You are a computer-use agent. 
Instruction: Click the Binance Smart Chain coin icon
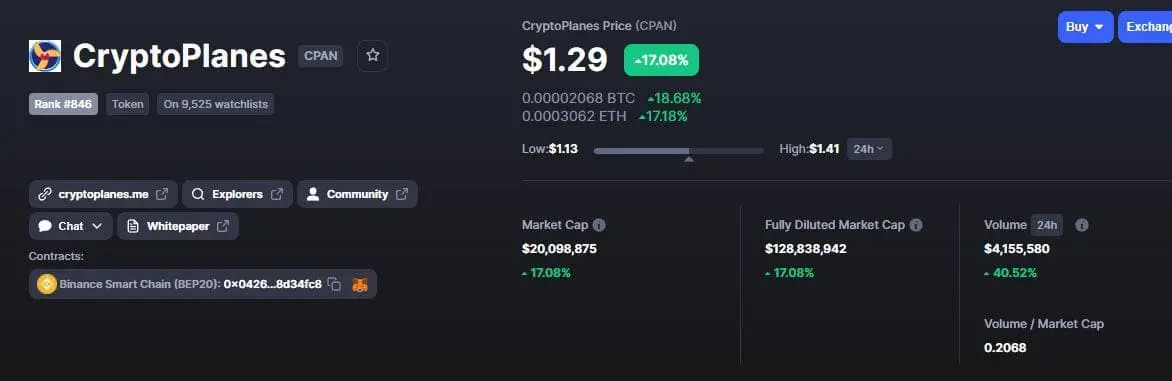click(46, 284)
